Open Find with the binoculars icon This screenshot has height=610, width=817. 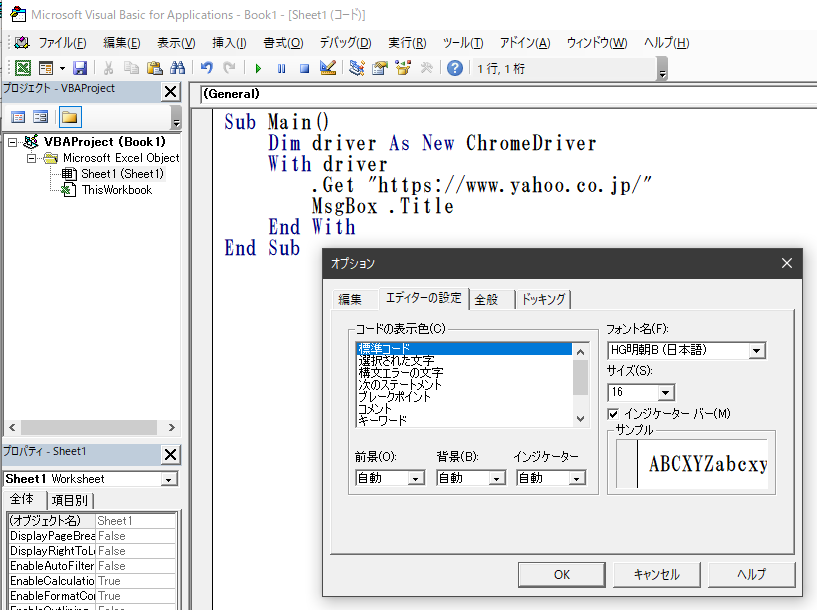coord(178,68)
